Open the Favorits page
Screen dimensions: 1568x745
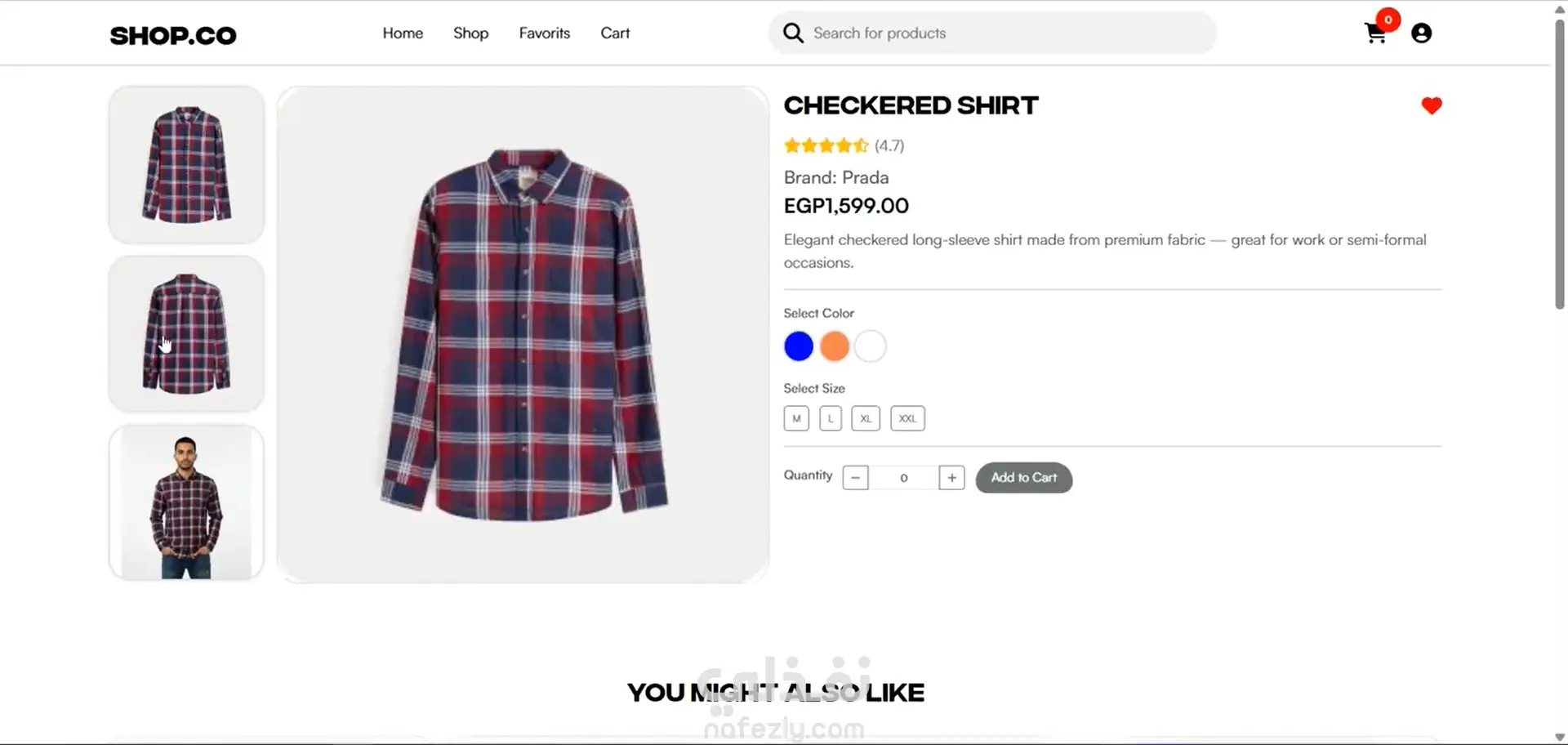(544, 33)
